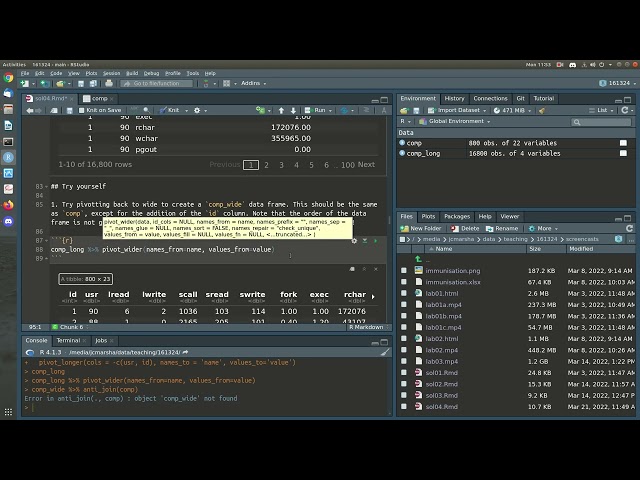This screenshot has height=480, width=640.
Task: Click the Rename button in Files pane
Action: coord(502,228)
